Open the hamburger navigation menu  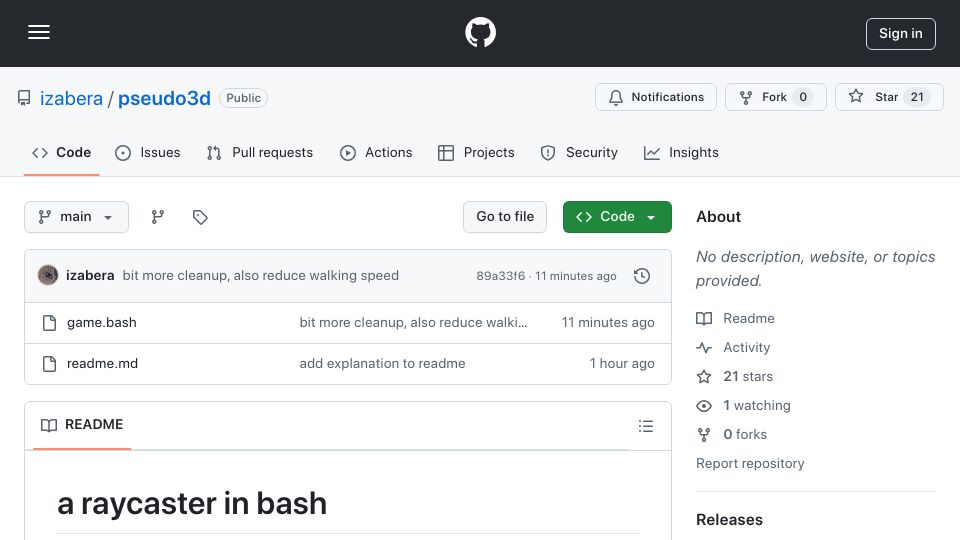tap(39, 32)
